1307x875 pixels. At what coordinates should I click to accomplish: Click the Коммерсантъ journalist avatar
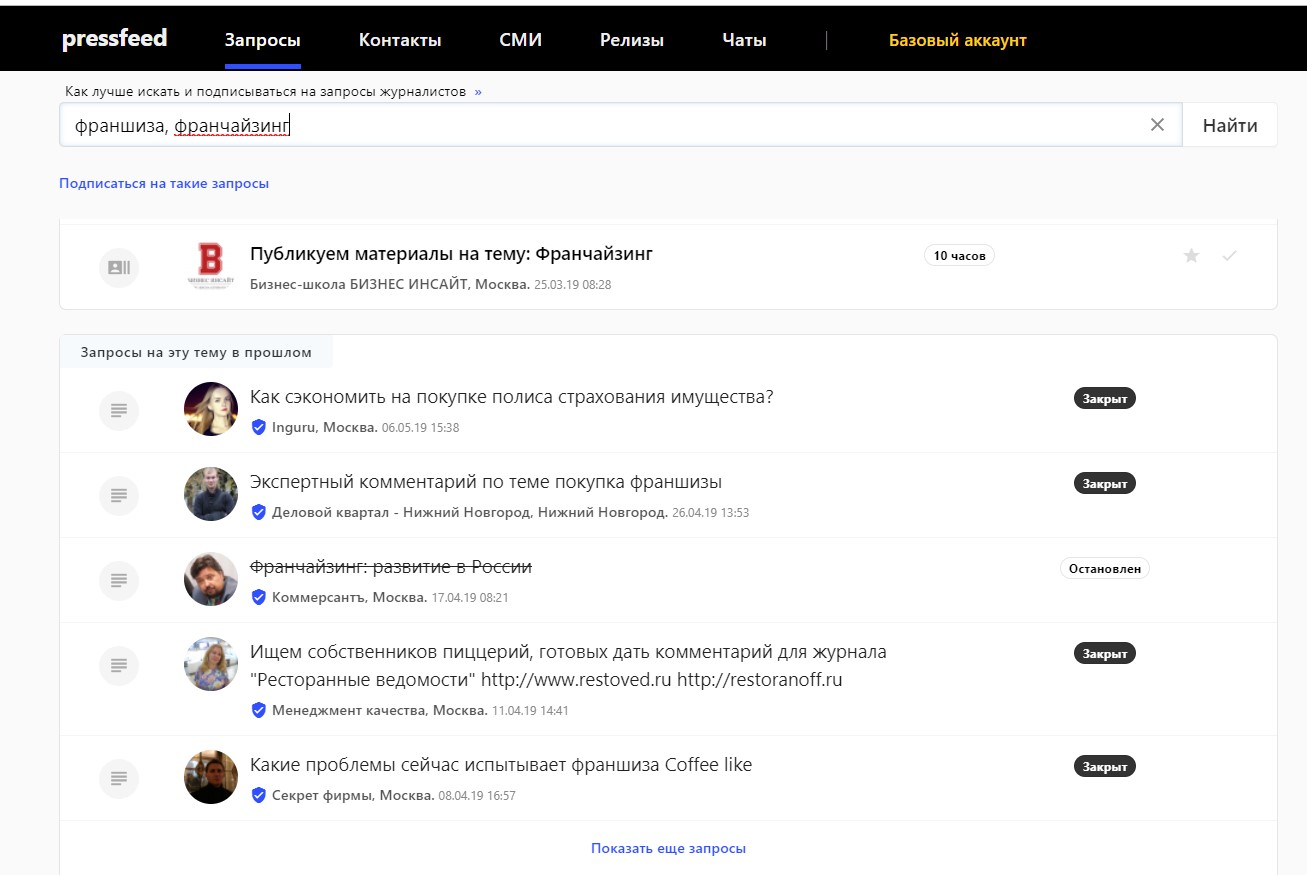tap(211, 579)
